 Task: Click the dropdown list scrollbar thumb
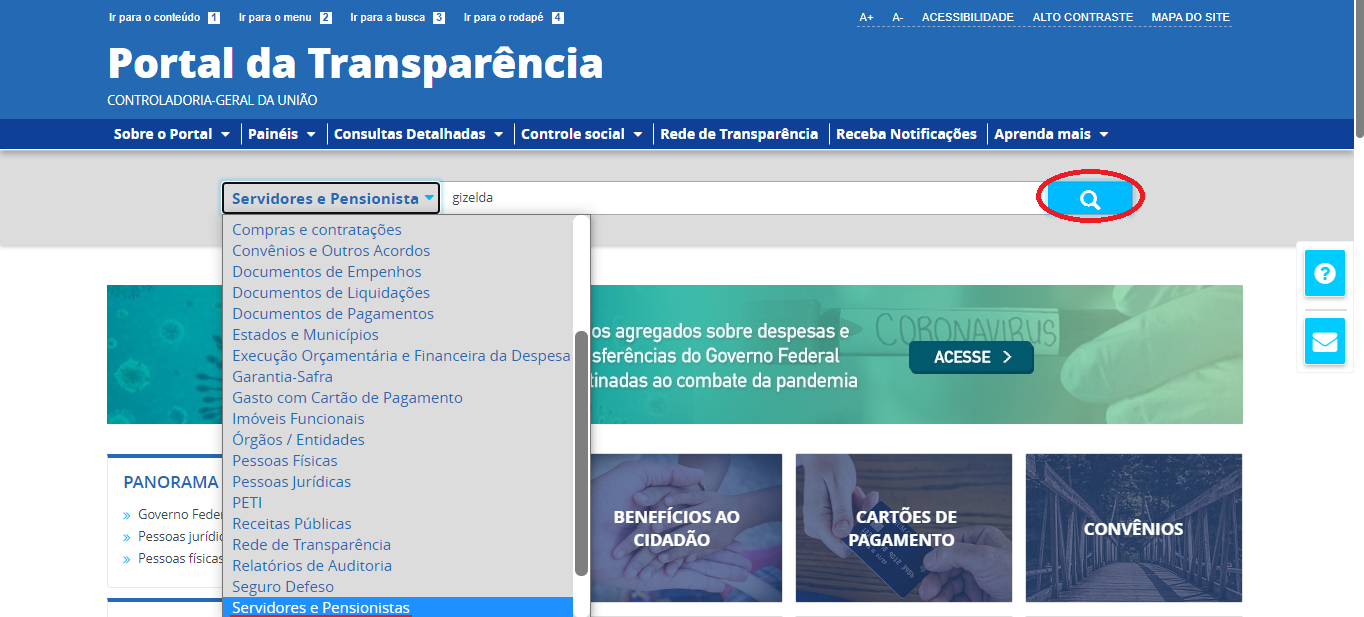pos(581,452)
